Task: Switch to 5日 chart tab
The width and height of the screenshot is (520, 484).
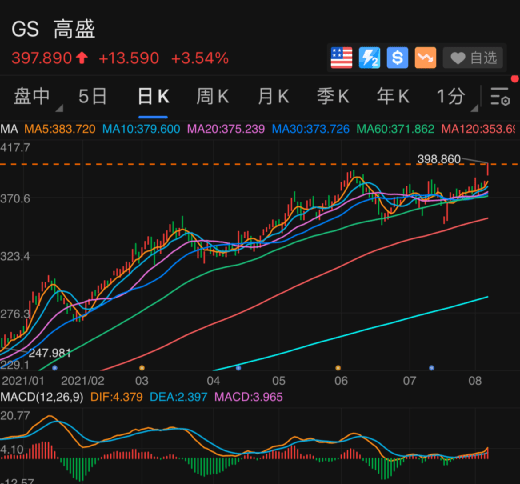Action: coord(93,97)
